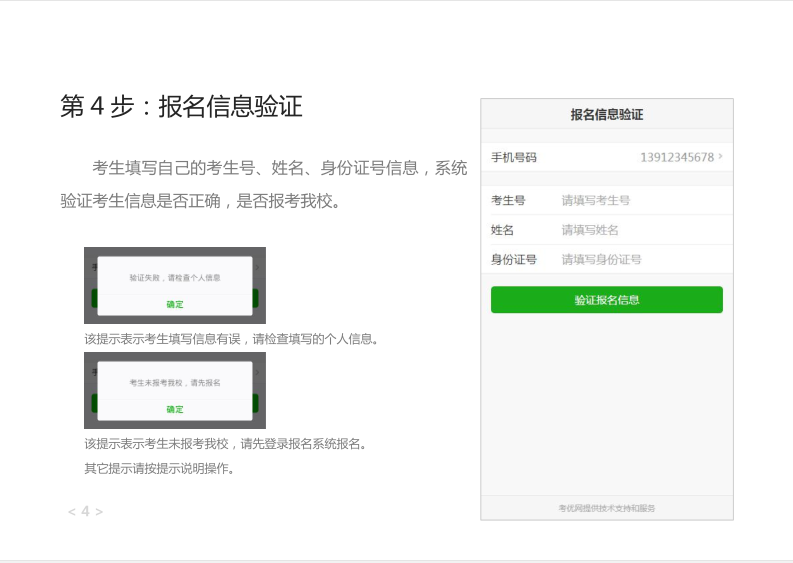Click the next page arrow beside page 4
Viewport: 793px width, 563px height.
[99, 512]
